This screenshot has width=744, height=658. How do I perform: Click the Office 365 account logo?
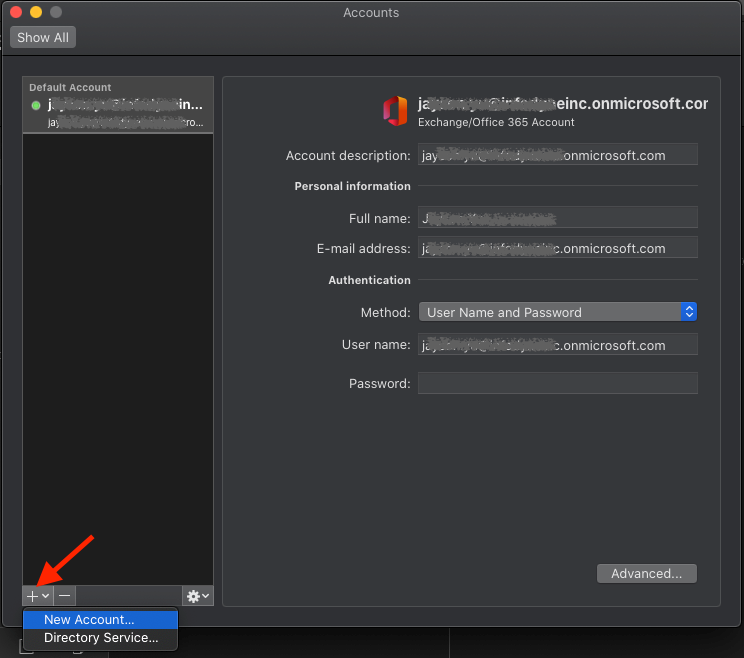click(x=395, y=111)
